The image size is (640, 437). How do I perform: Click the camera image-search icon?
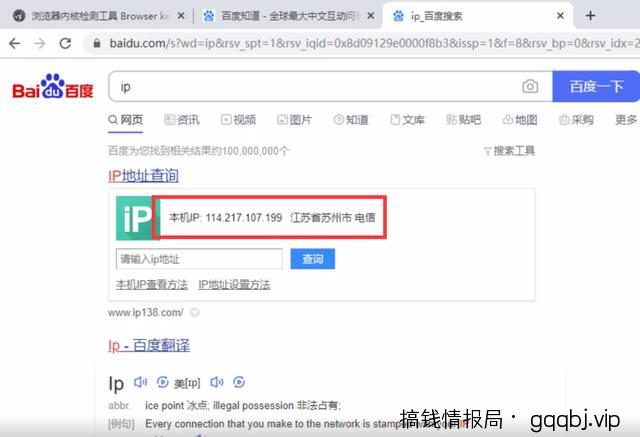tap(530, 87)
